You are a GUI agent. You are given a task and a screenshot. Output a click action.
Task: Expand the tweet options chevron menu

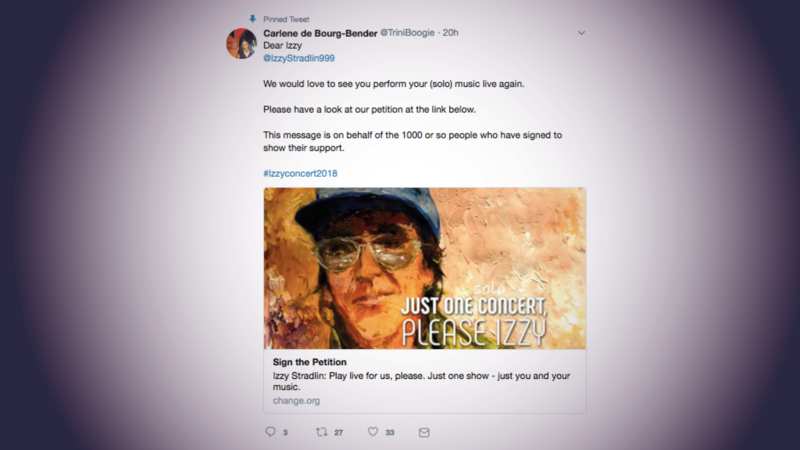(x=582, y=33)
